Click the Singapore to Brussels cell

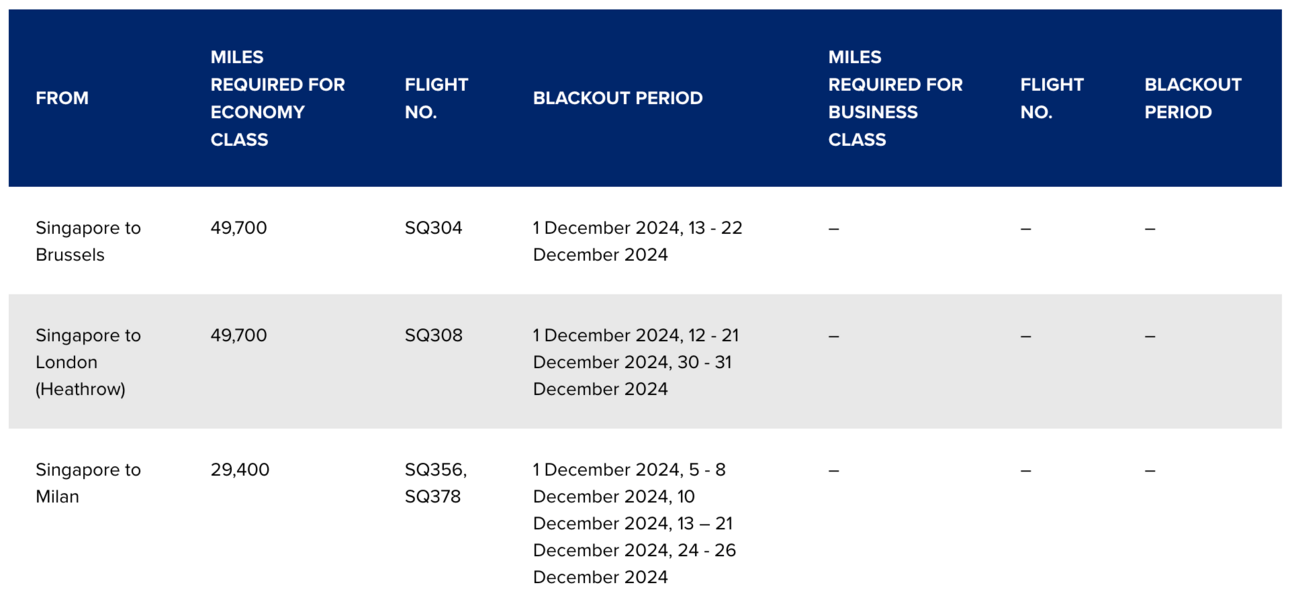(88, 241)
